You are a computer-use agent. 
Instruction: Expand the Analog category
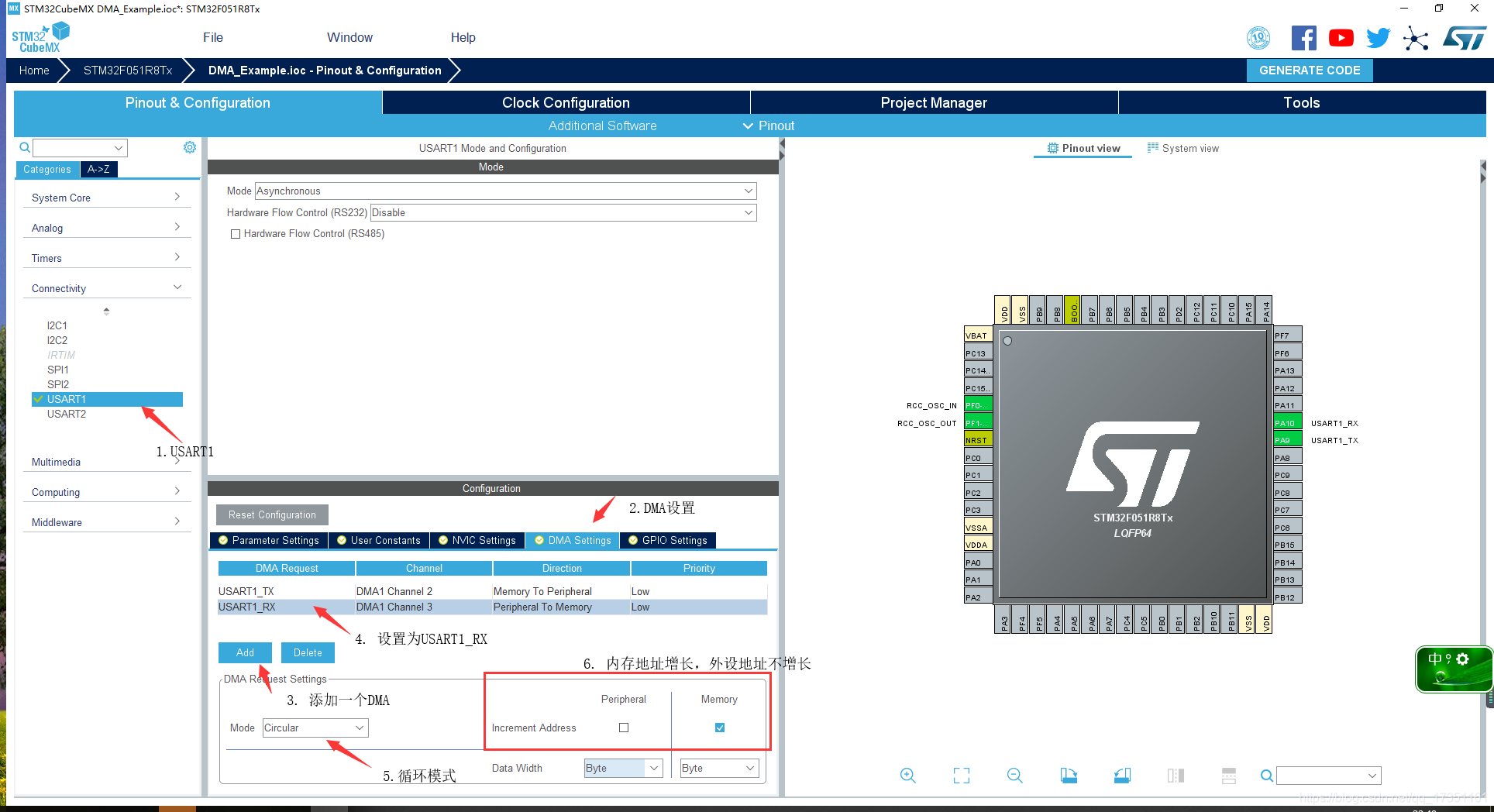(106, 228)
